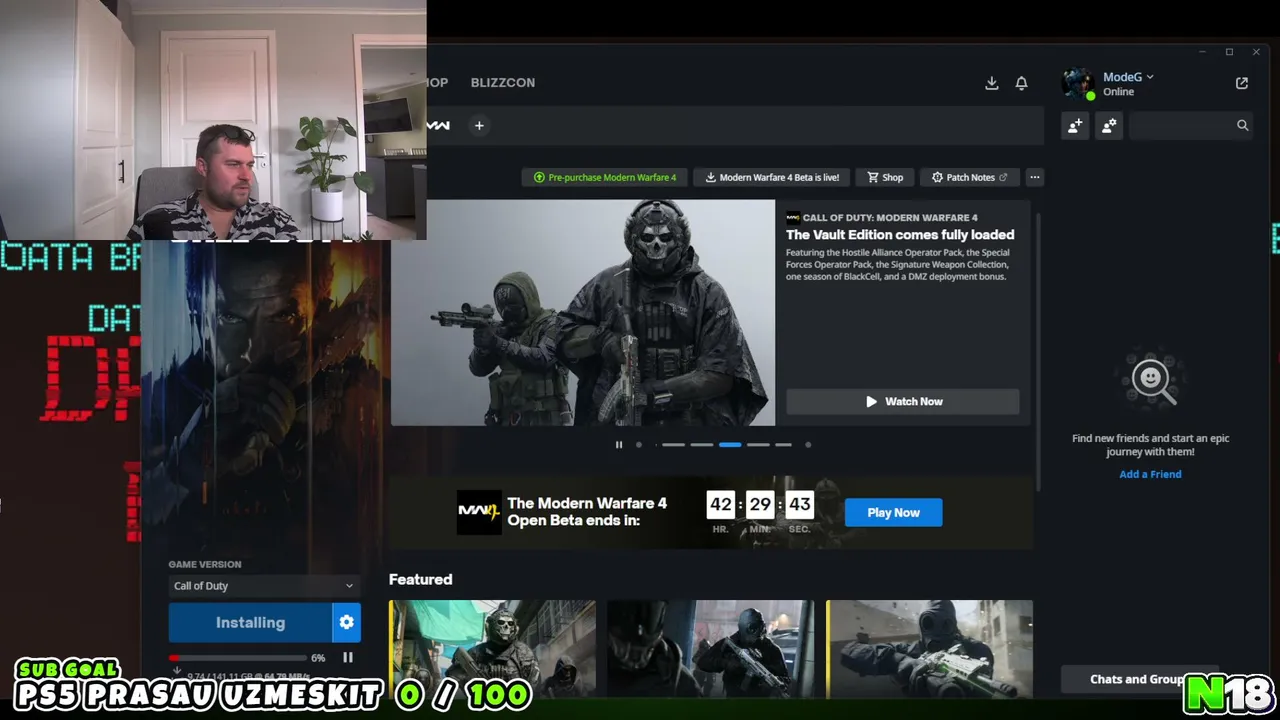Click the Play Now button
1280x720 pixels.
tap(893, 512)
